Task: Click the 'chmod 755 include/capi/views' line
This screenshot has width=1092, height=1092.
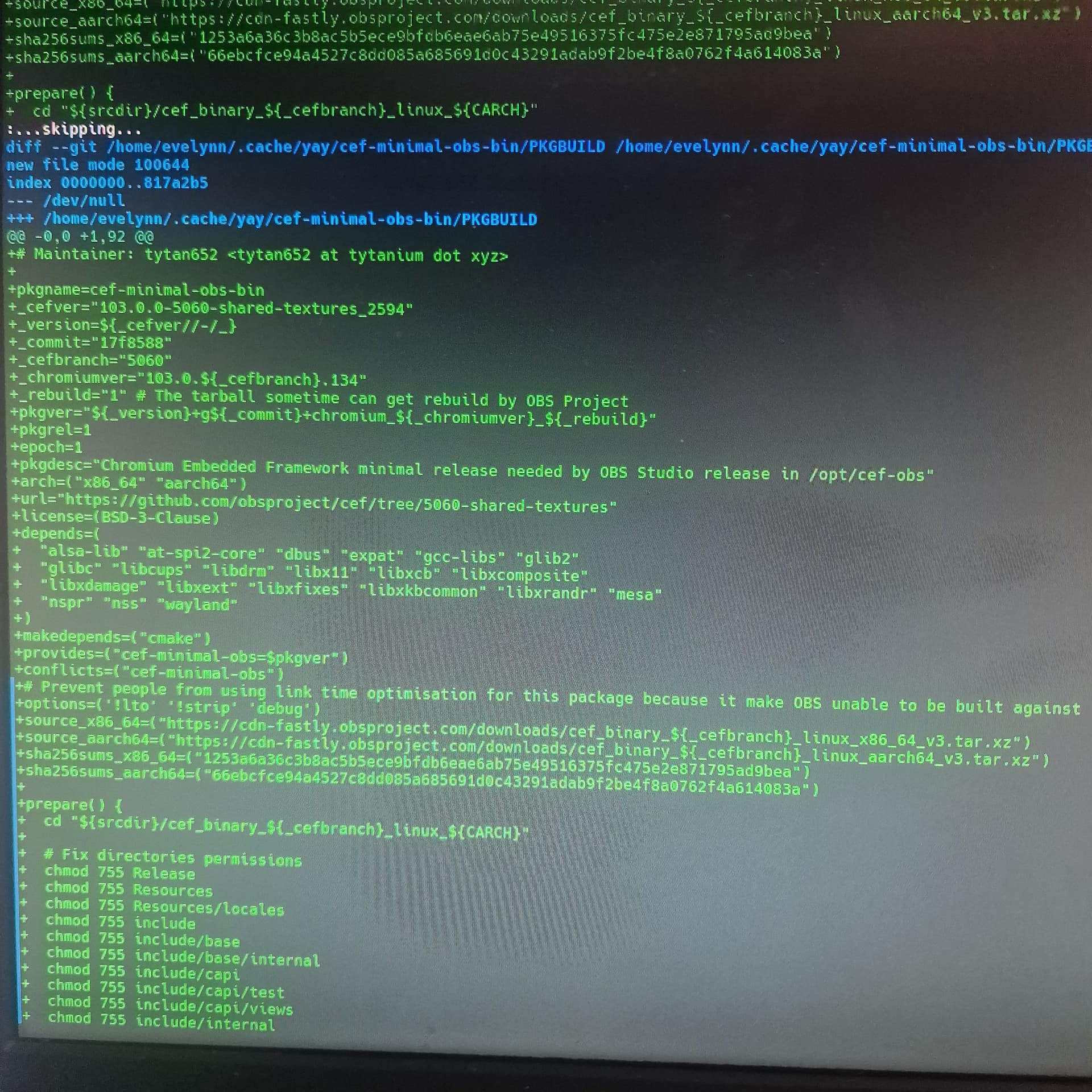Action: (x=158, y=1005)
